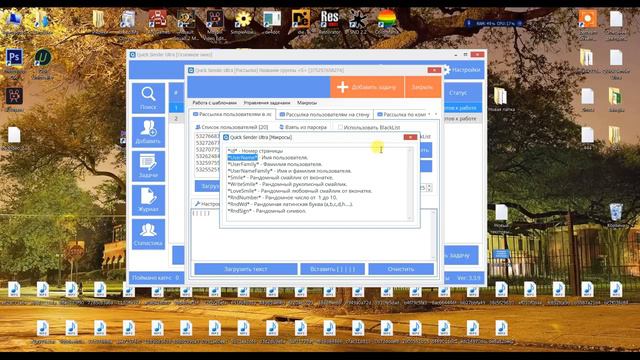Image resolution: width=640 pixels, height=360 pixels.
Task: Switch to Рассылка пользователям на стену tab
Action: click(324, 115)
